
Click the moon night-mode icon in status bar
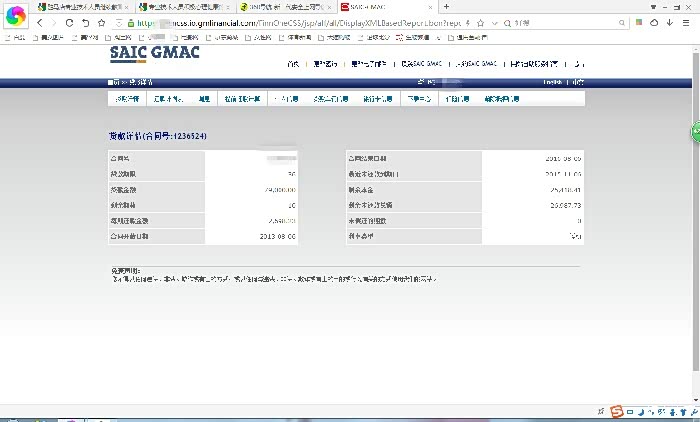pos(641,412)
